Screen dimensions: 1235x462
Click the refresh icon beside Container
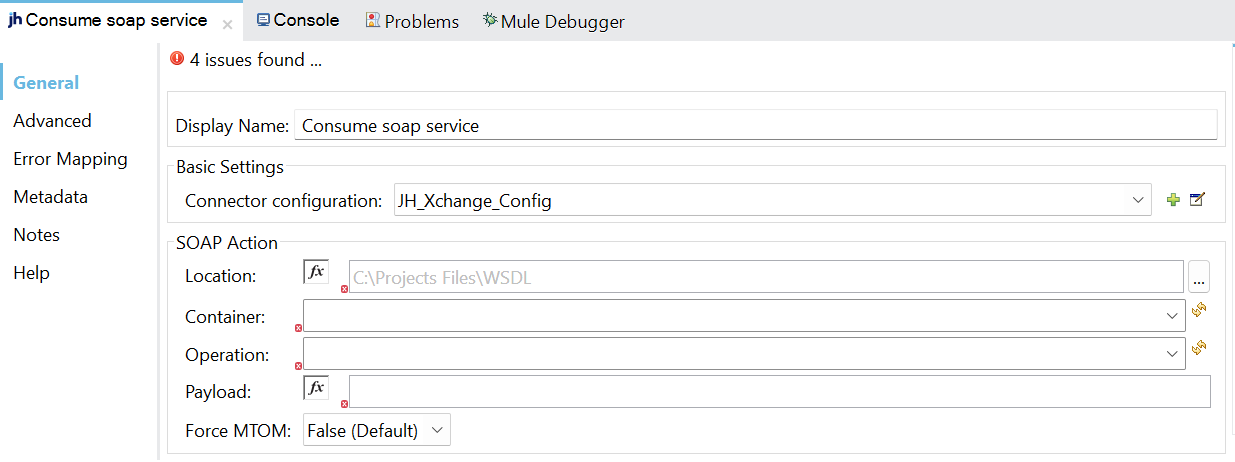(x=1199, y=311)
